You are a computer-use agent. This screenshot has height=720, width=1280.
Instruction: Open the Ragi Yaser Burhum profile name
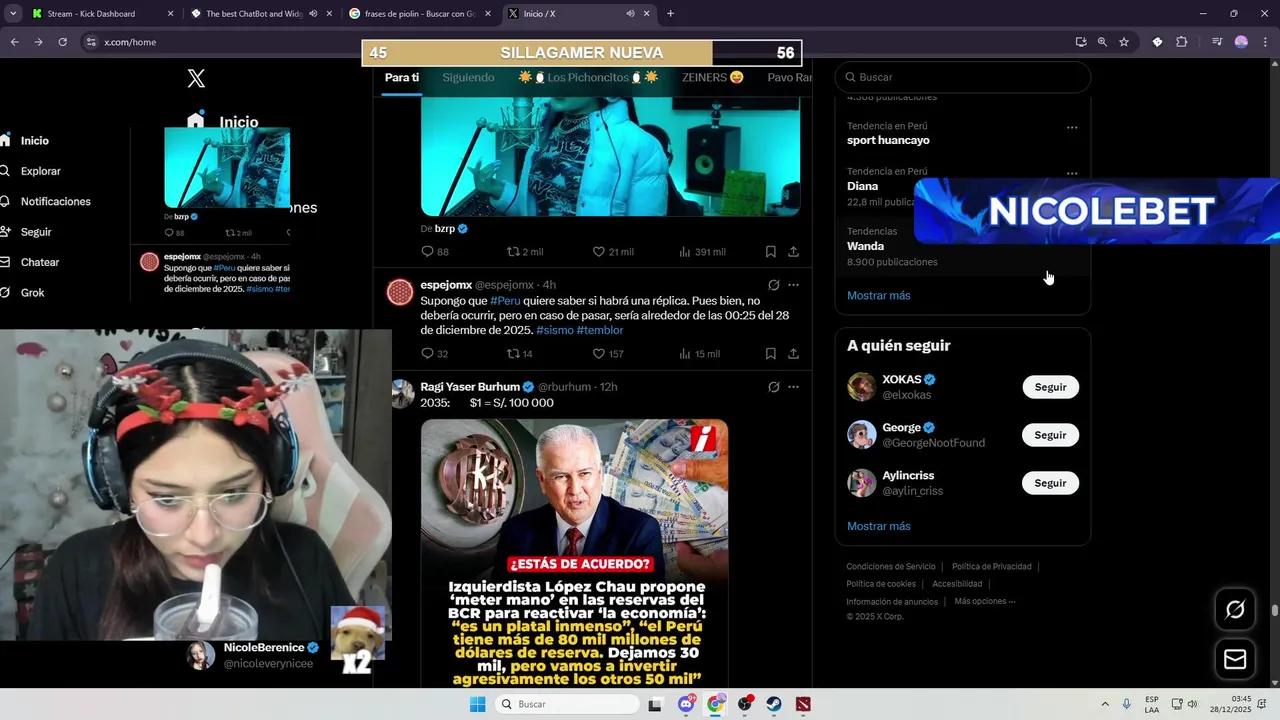click(x=470, y=387)
